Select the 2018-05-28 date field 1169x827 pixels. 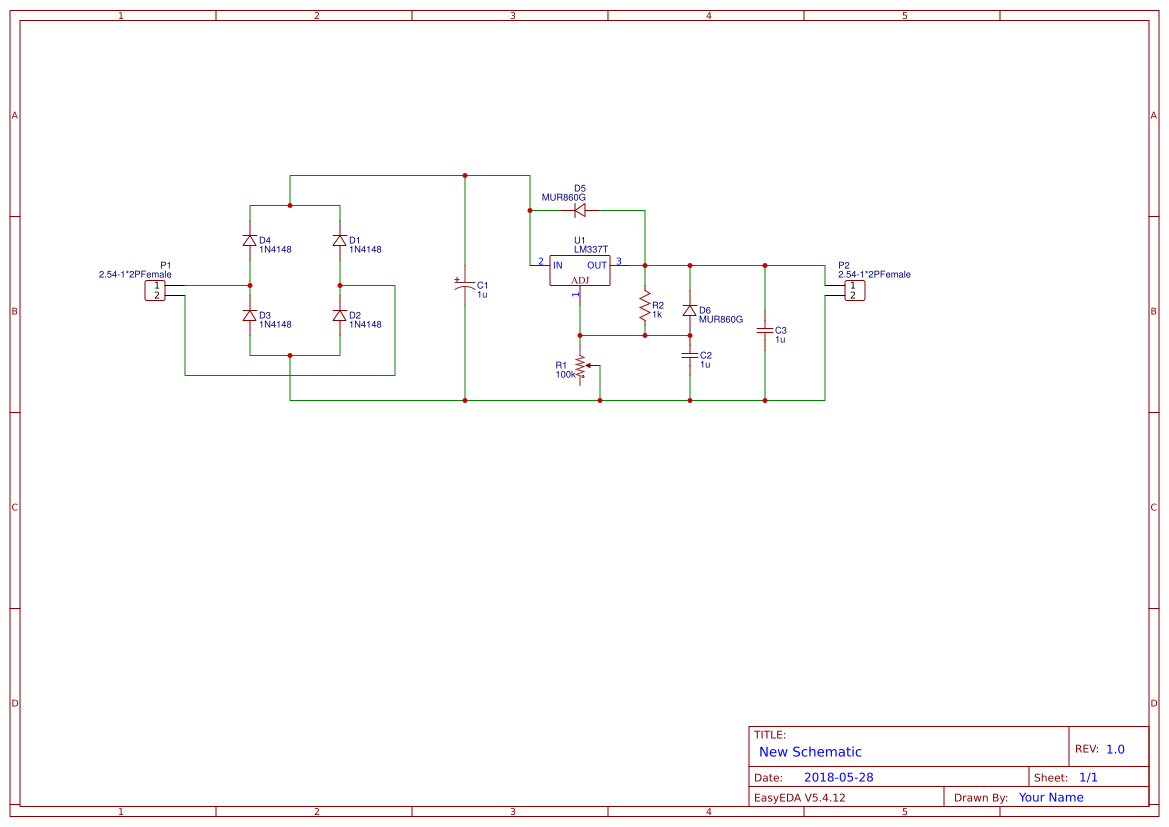(840, 776)
